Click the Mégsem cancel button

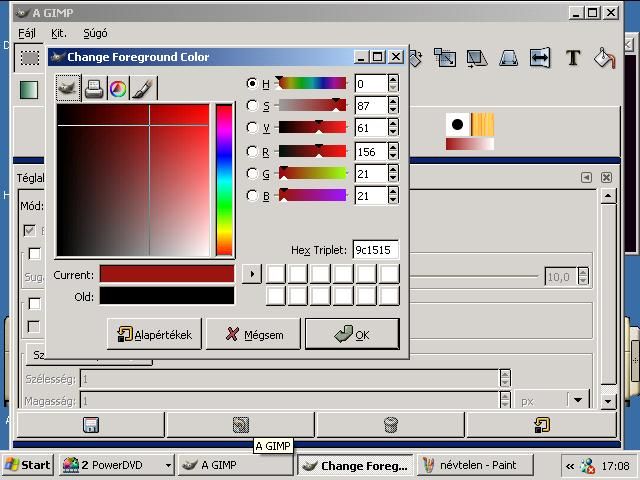pyautogui.click(x=253, y=335)
